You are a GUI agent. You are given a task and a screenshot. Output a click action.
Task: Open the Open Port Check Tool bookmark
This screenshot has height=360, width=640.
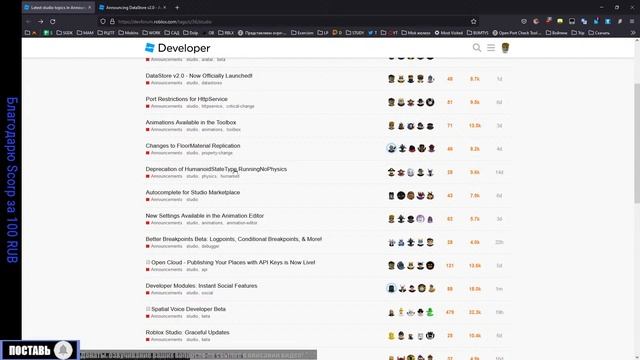pos(517,33)
